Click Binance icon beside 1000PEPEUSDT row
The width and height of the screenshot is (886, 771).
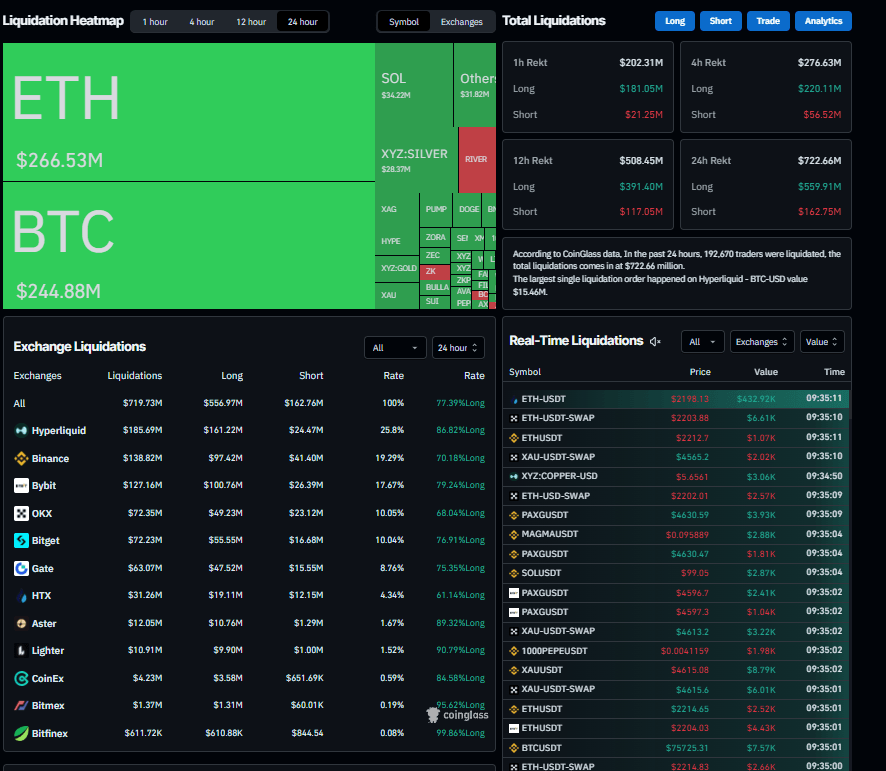pos(514,651)
